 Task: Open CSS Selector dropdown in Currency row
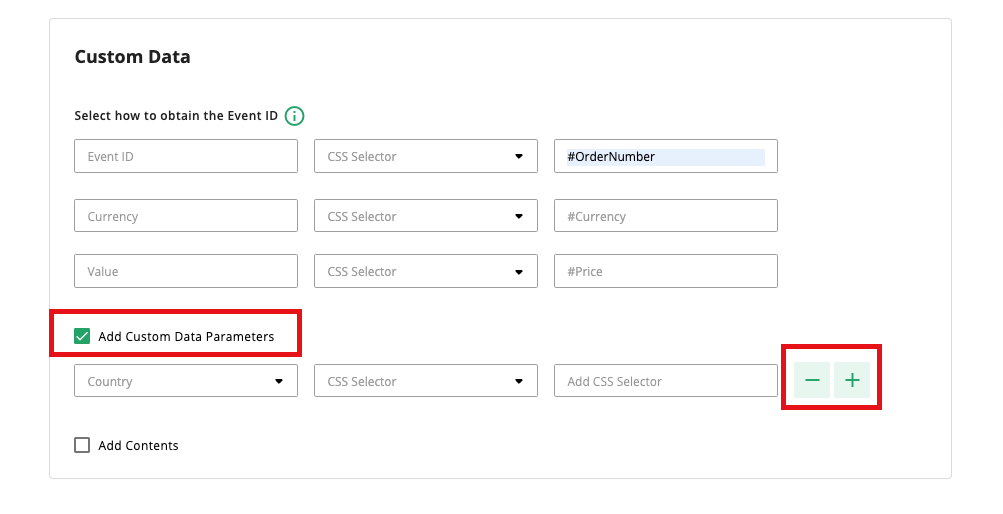tap(426, 216)
